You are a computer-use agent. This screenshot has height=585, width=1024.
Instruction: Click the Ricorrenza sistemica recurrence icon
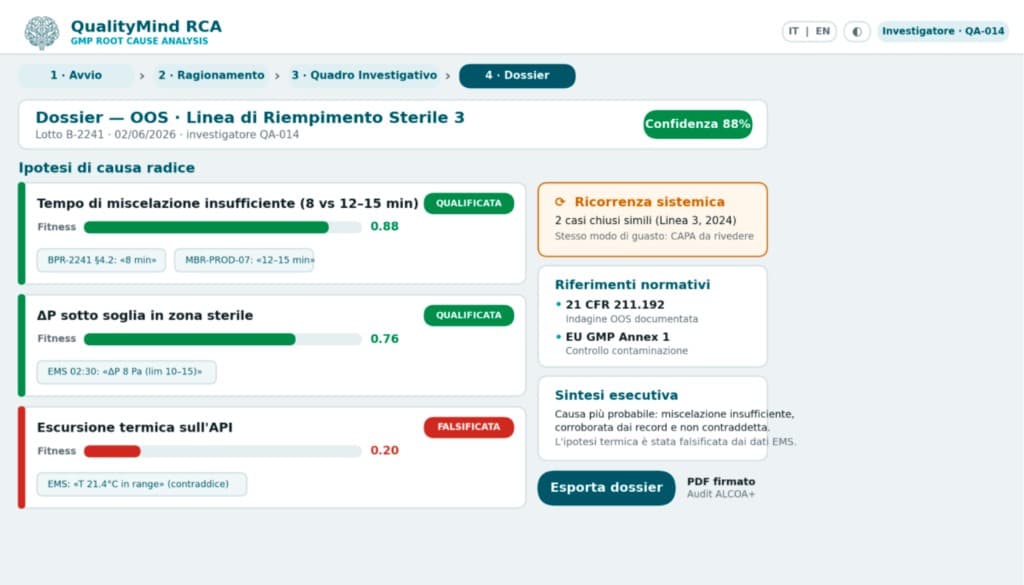click(560, 202)
